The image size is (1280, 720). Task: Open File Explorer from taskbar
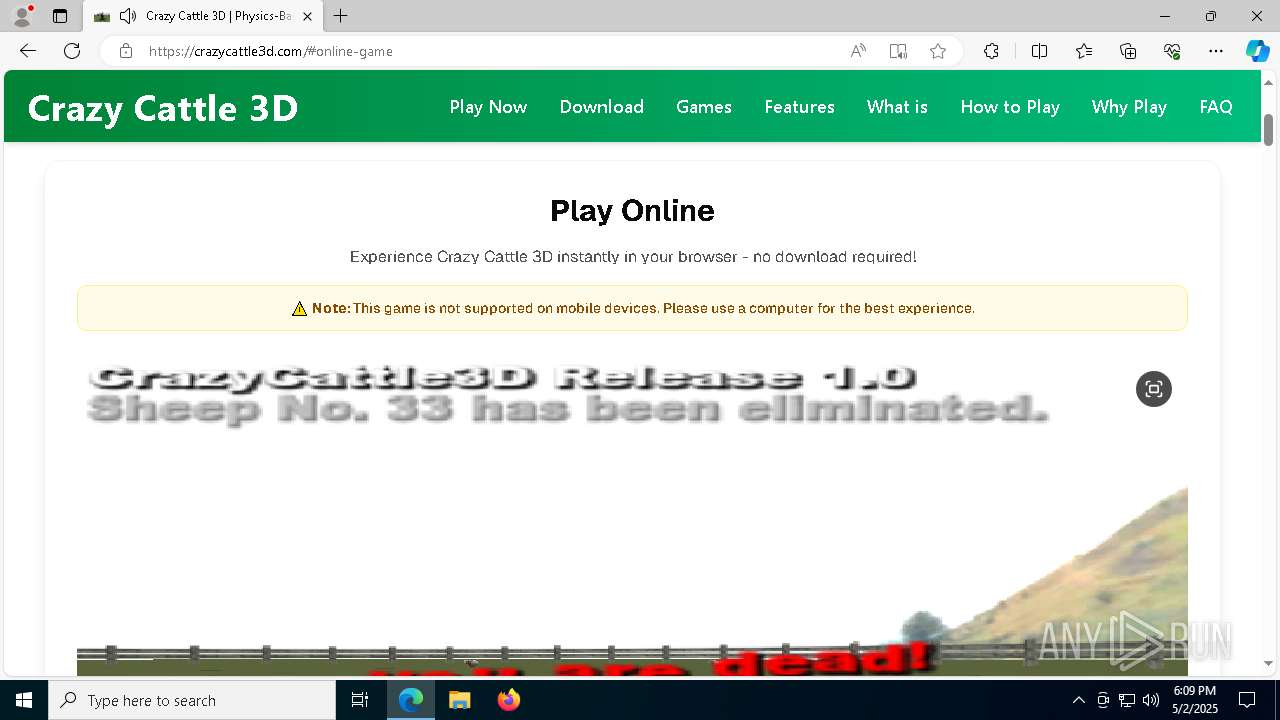point(459,700)
